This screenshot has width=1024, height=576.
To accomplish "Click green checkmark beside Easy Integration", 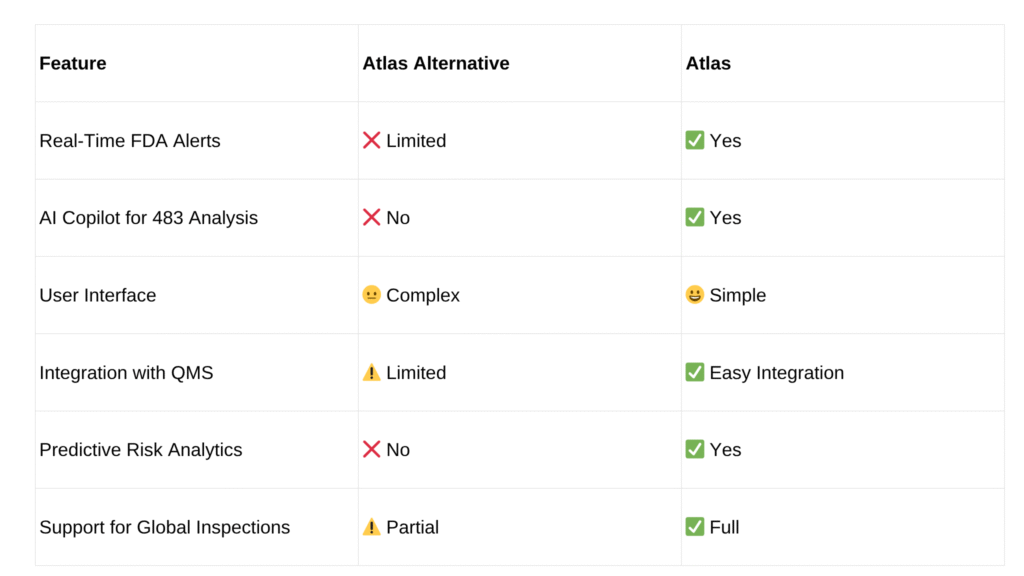I will pyautogui.click(x=695, y=372).
